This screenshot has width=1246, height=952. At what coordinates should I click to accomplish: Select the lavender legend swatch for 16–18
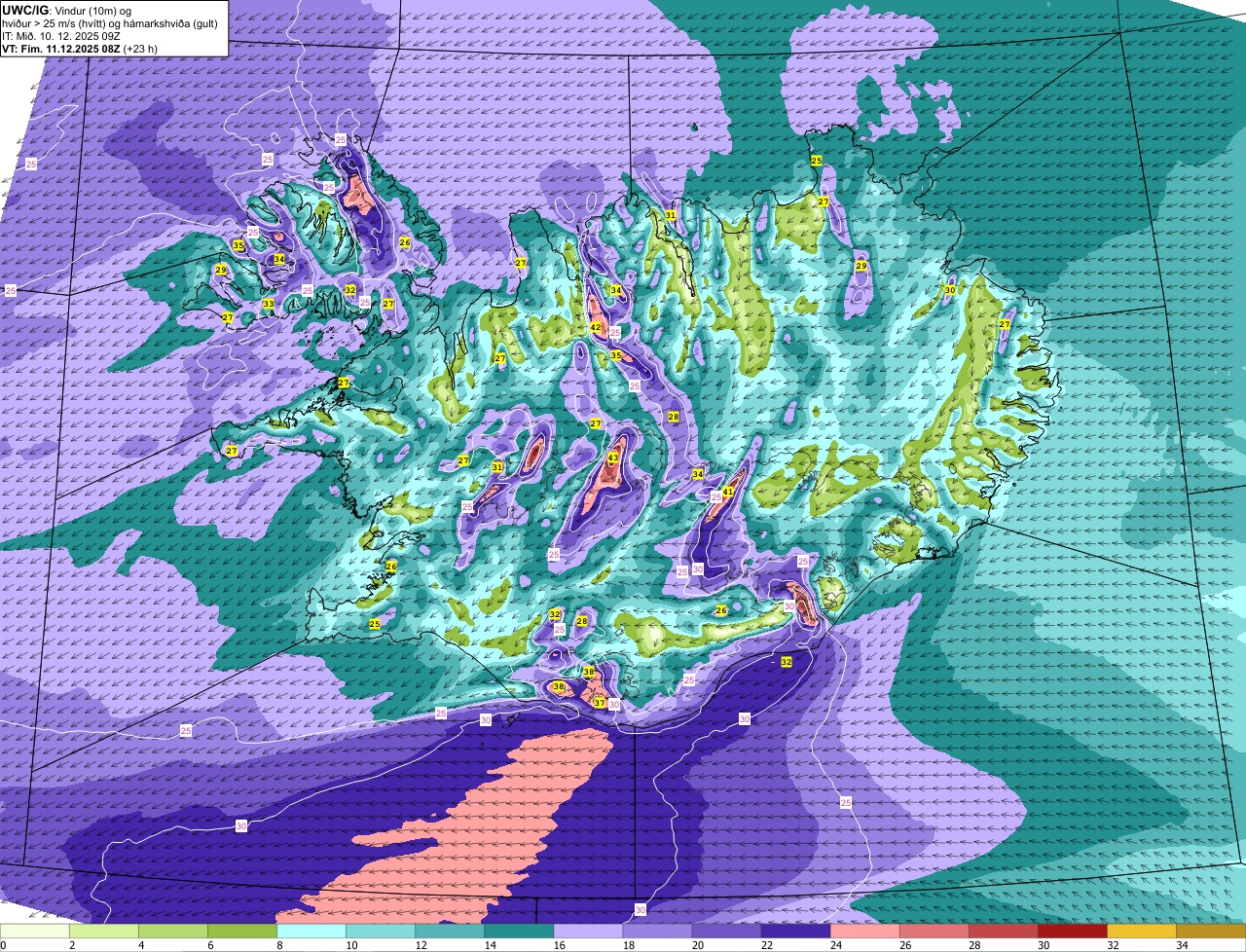pos(588,932)
